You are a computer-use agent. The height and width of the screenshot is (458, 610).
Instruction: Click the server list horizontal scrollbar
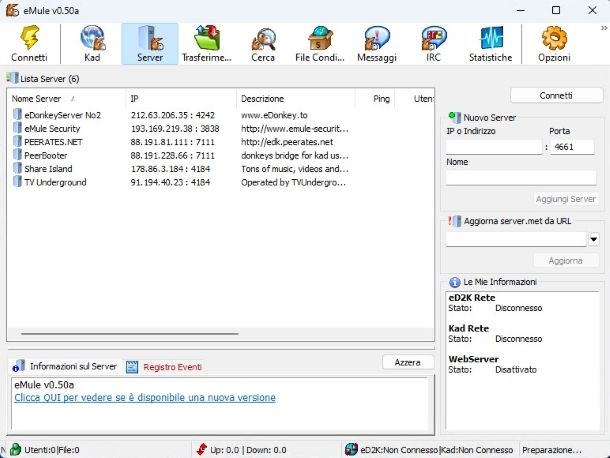tap(130, 333)
